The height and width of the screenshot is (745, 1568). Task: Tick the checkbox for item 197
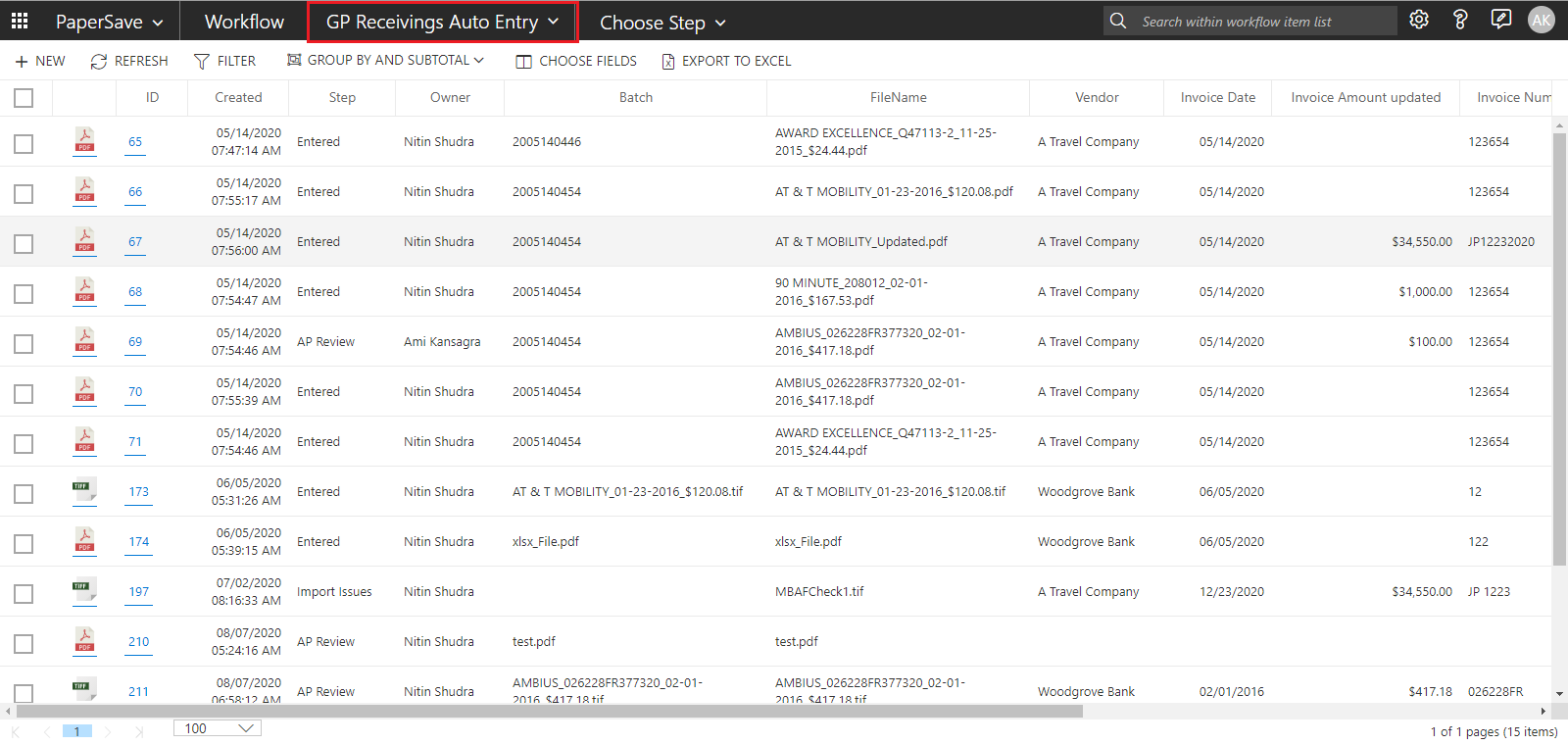click(24, 593)
